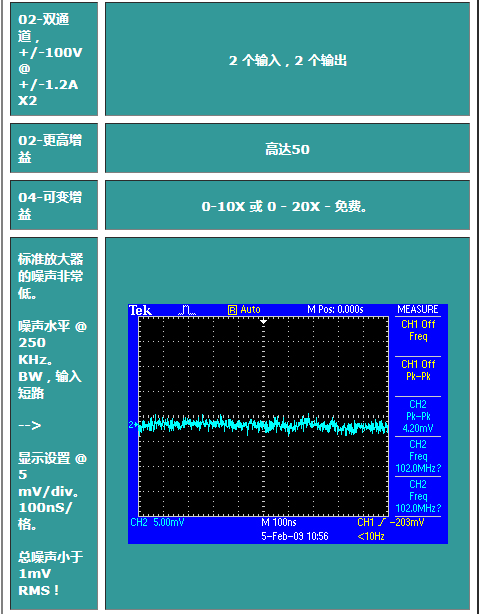Click the Tek logo on oscilloscope image
The height and width of the screenshot is (614, 480).
(x=140, y=311)
